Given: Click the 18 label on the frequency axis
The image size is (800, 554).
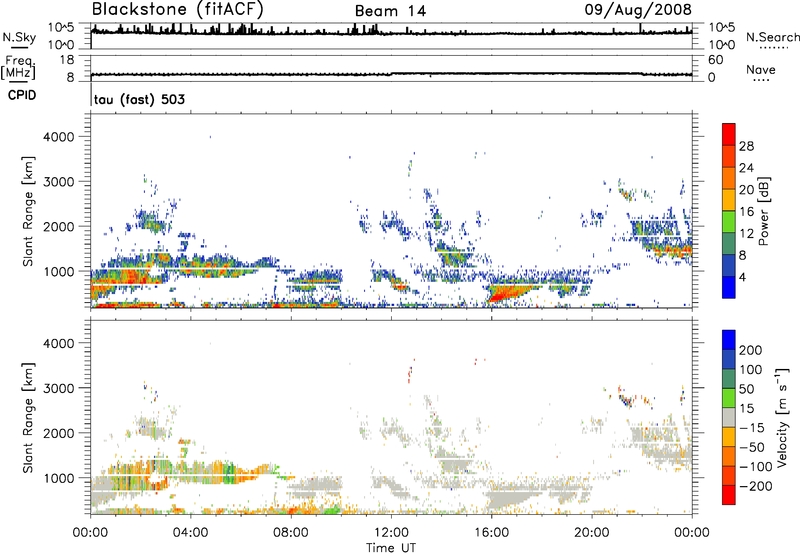Looking at the screenshot, I should coord(67,60).
